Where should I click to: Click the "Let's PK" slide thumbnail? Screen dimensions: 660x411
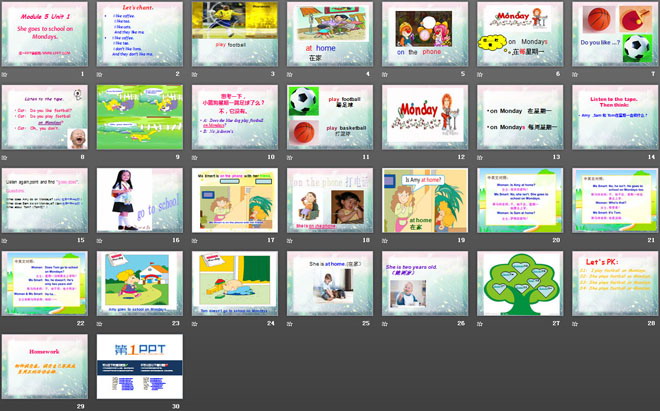[614, 283]
